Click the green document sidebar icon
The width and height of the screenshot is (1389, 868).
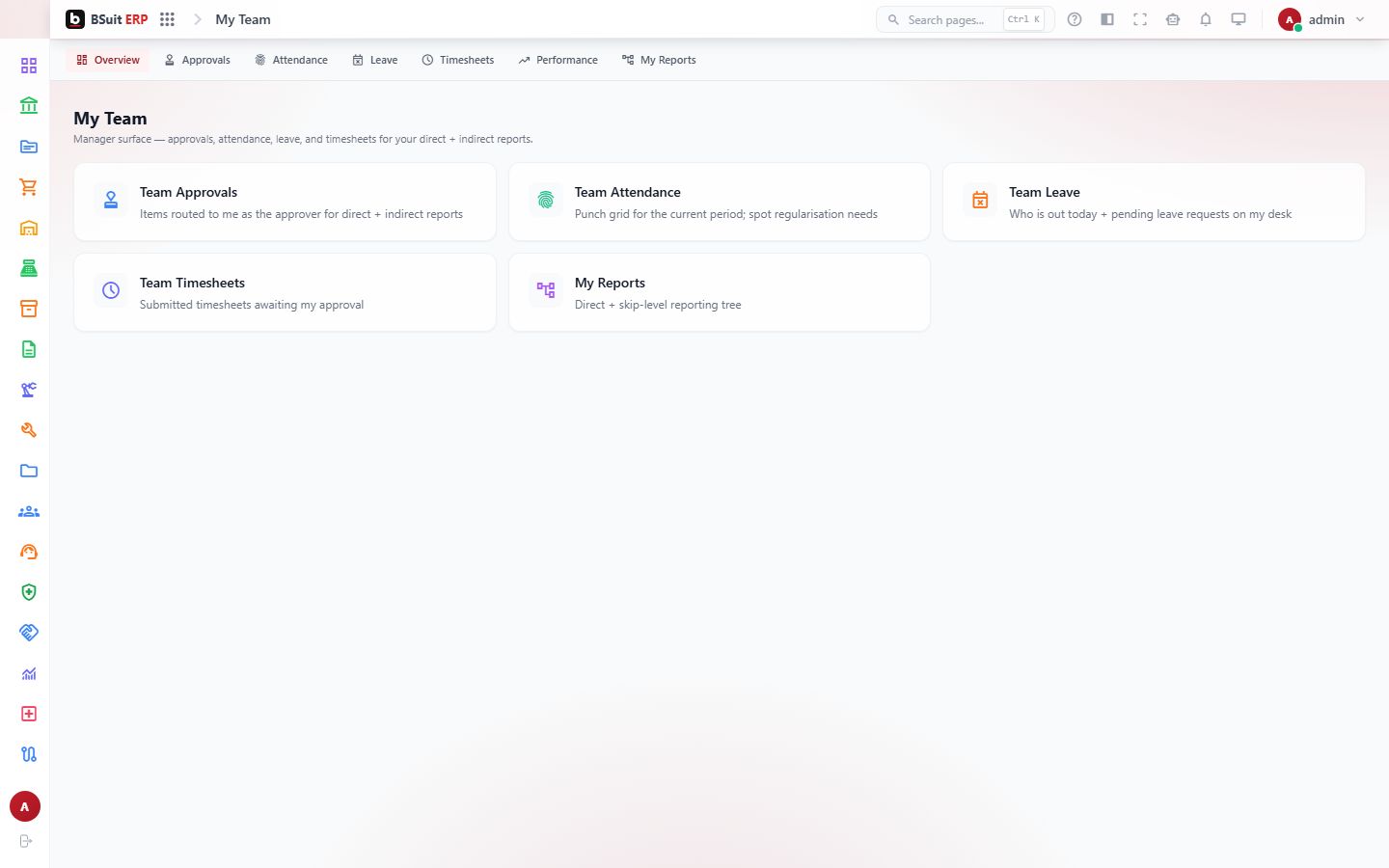click(29, 349)
